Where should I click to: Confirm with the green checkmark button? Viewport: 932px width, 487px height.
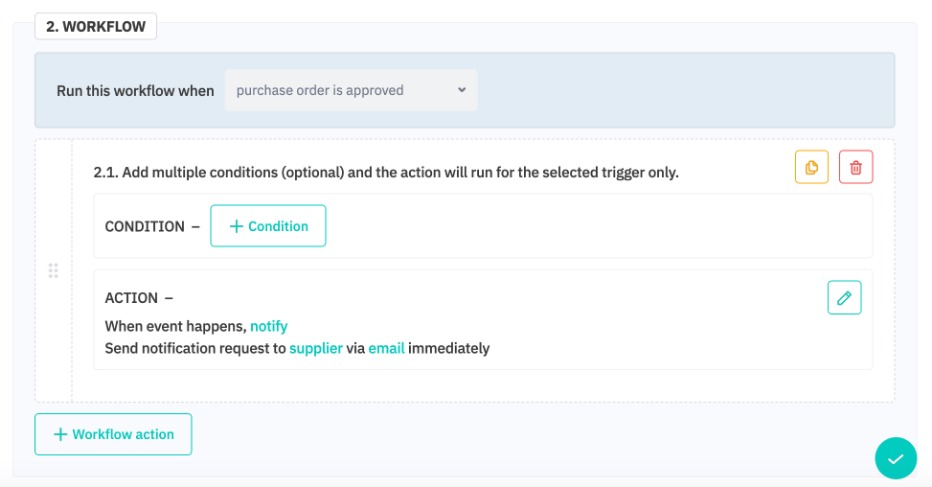click(x=895, y=458)
